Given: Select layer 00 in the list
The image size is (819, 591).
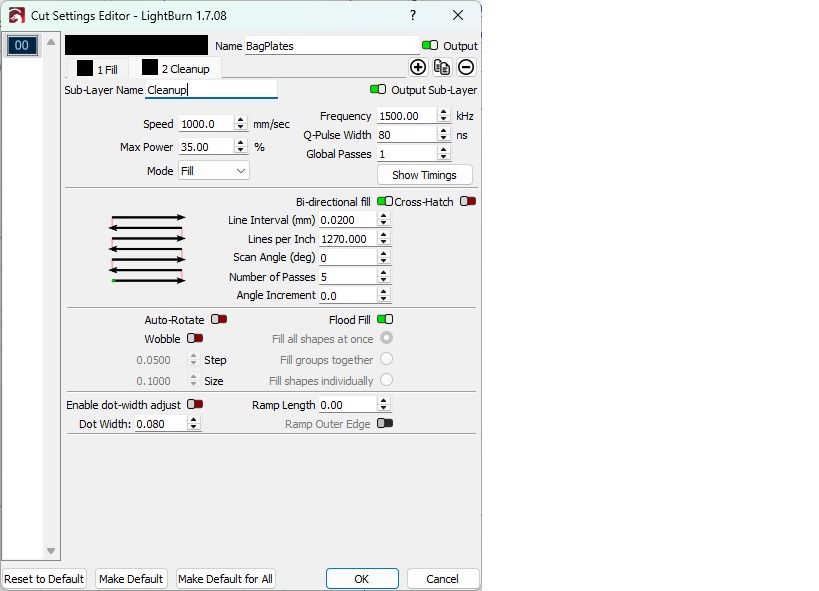Looking at the screenshot, I should coord(21,45).
